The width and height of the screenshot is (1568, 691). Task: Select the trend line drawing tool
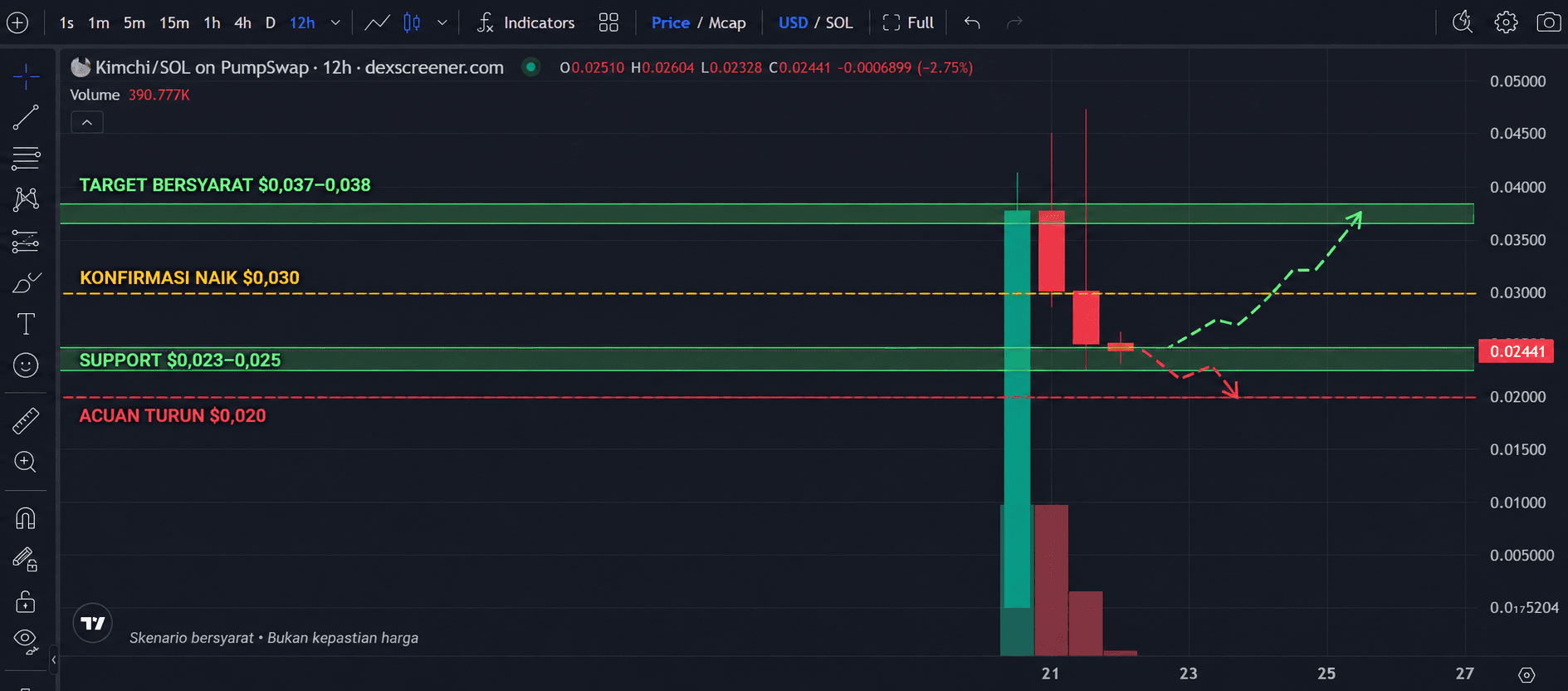tap(26, 117)
